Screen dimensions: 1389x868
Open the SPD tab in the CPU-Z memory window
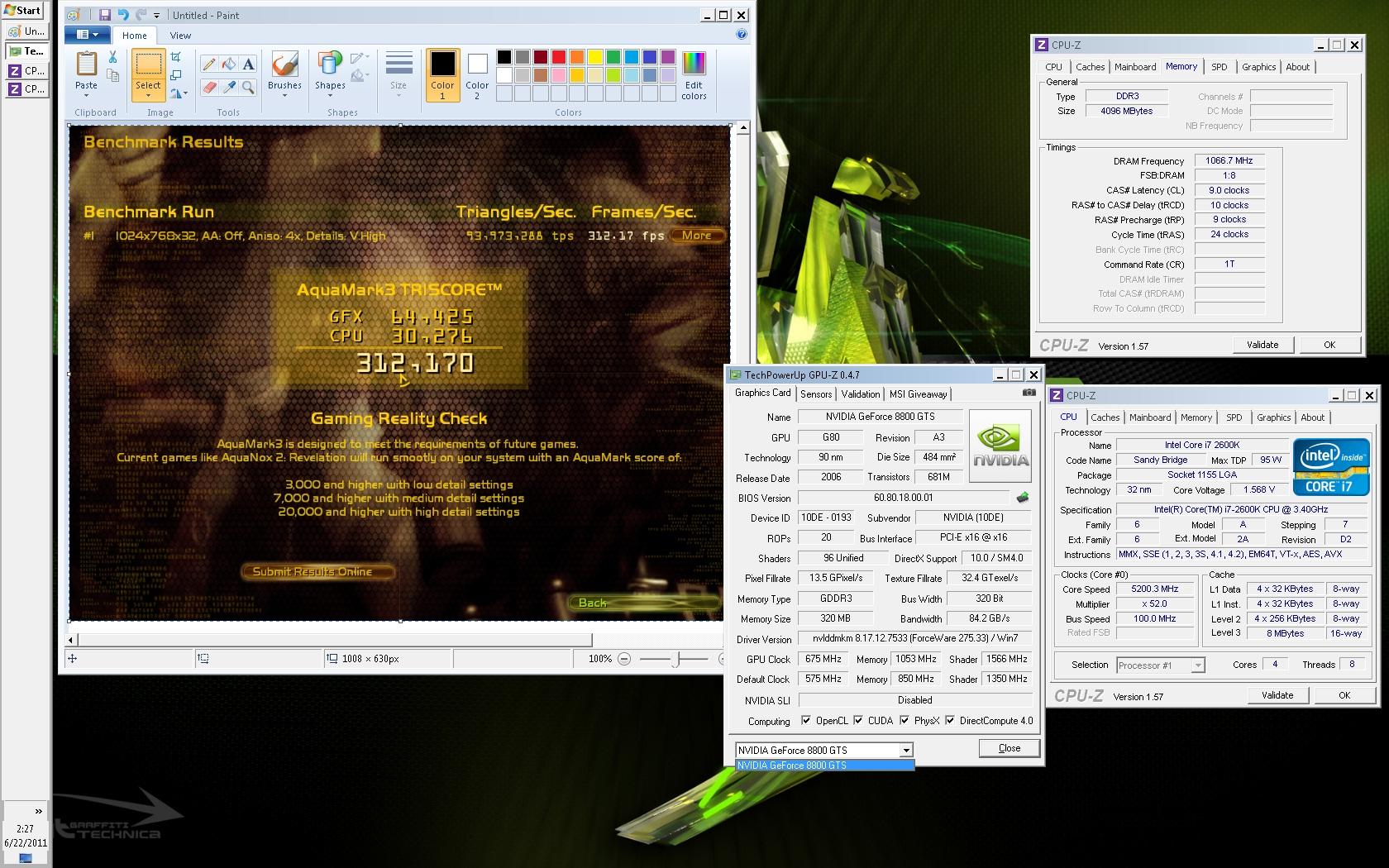coord(1219,67)
